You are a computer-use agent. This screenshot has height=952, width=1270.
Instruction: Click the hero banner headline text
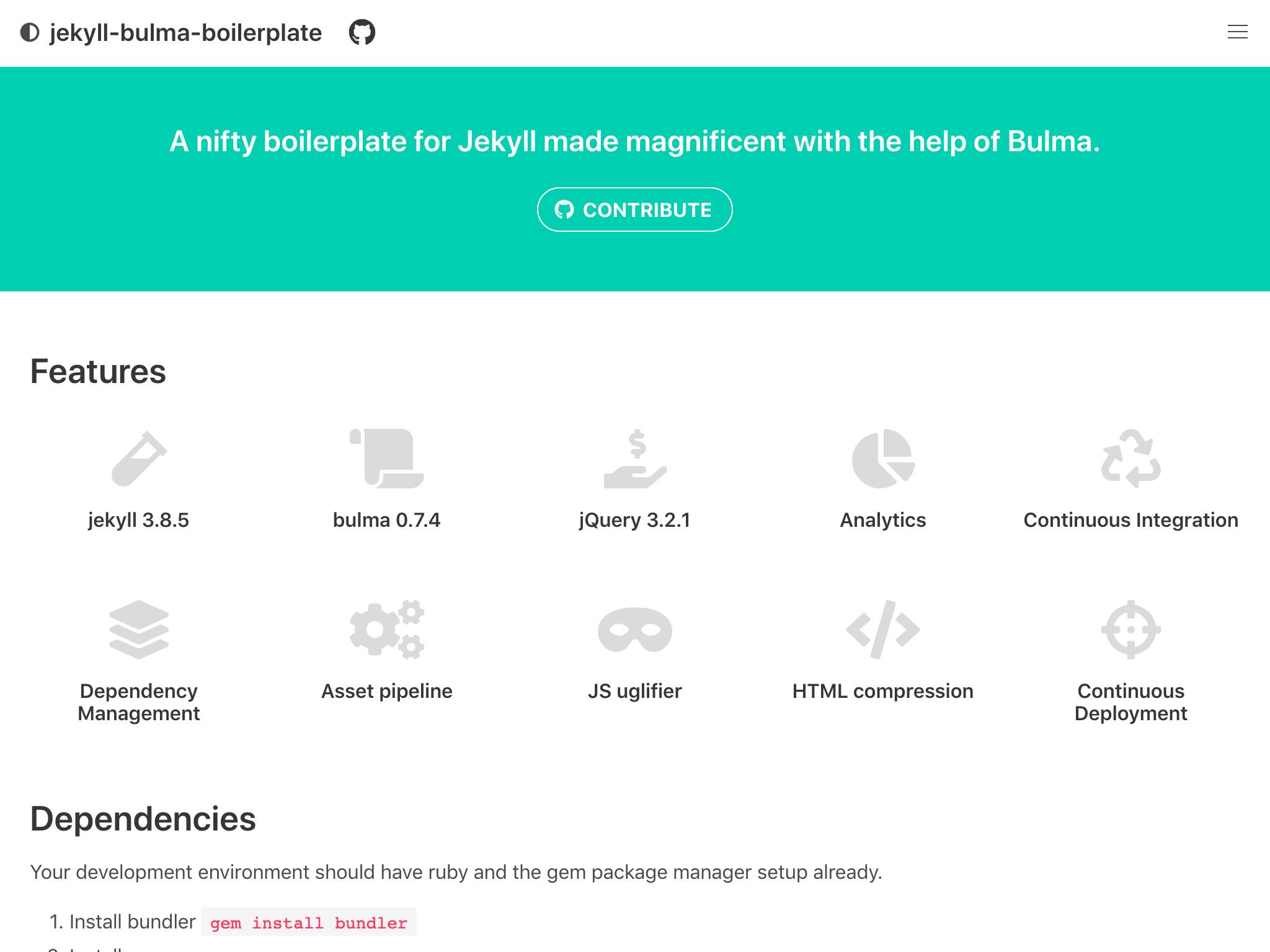[634, 141]
